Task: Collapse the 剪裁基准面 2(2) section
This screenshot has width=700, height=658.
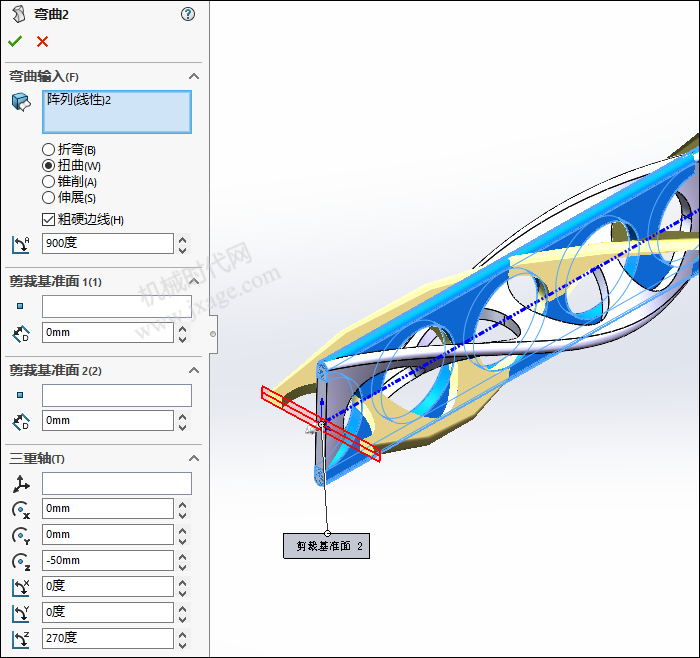Action: pos(194,370)
